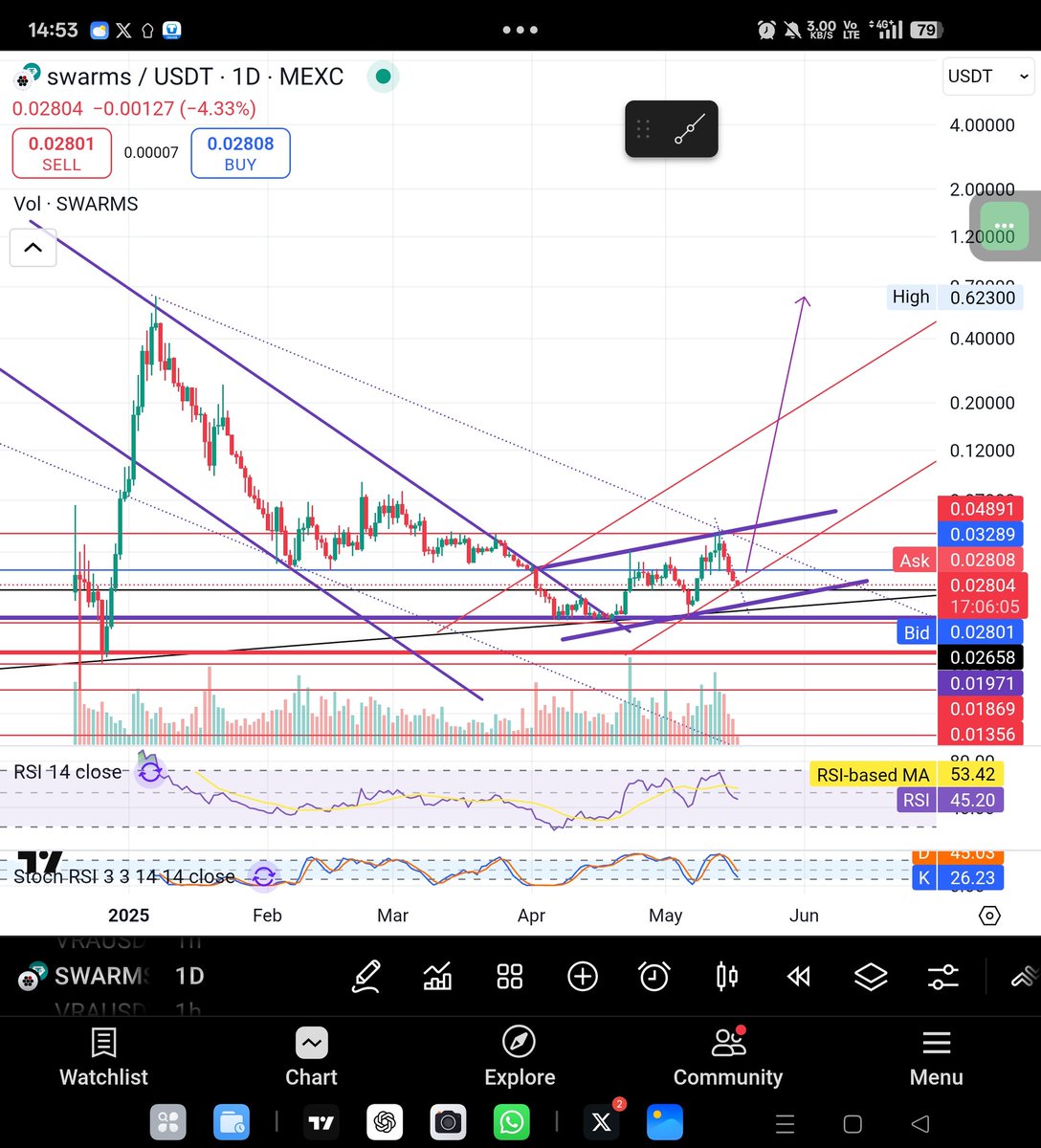Open WhatsApp in the dock
This screenshot has height=1148, width=1041.
point(512,1122)
